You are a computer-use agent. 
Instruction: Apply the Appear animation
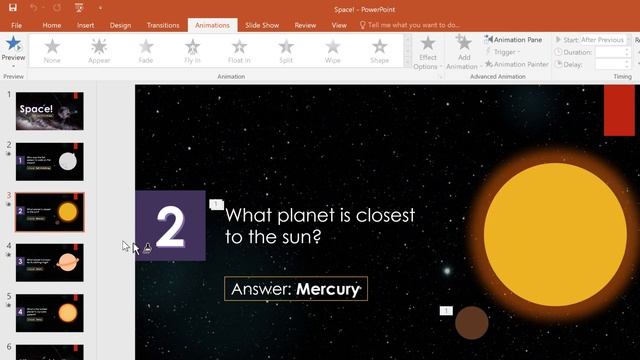pyautogui.click(x=99, y=51)
